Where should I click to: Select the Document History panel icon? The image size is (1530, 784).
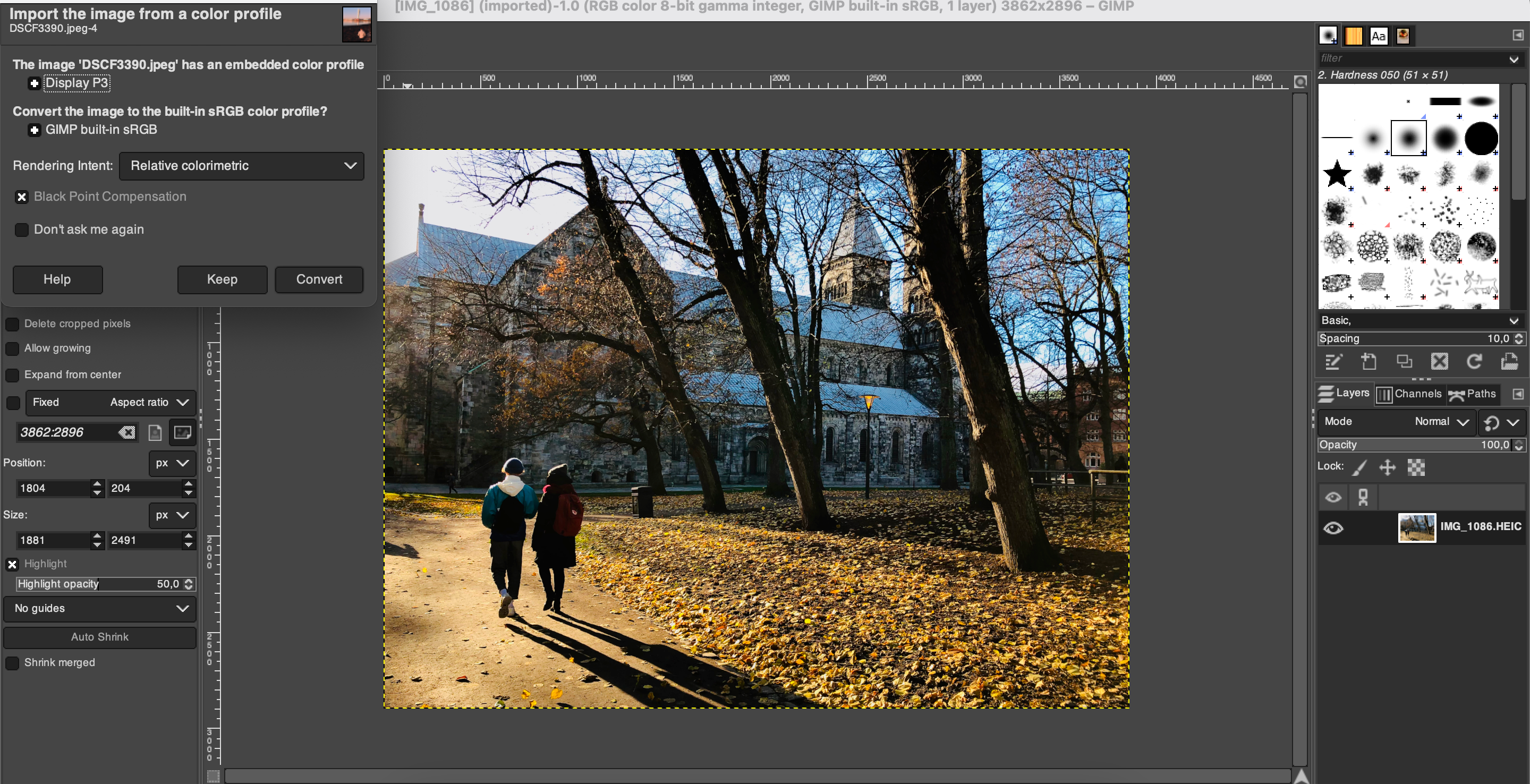(1403, 36)
